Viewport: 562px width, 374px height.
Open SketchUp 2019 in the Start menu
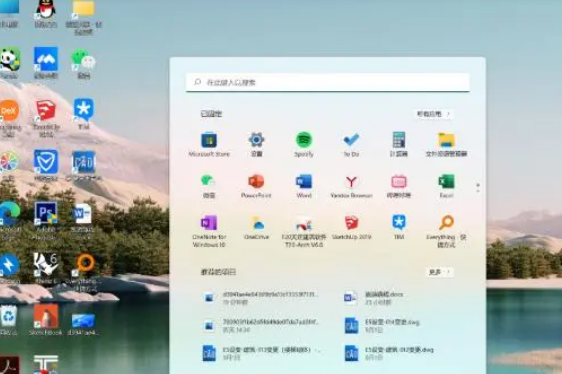pyautogui.click(x=351, y=227)
